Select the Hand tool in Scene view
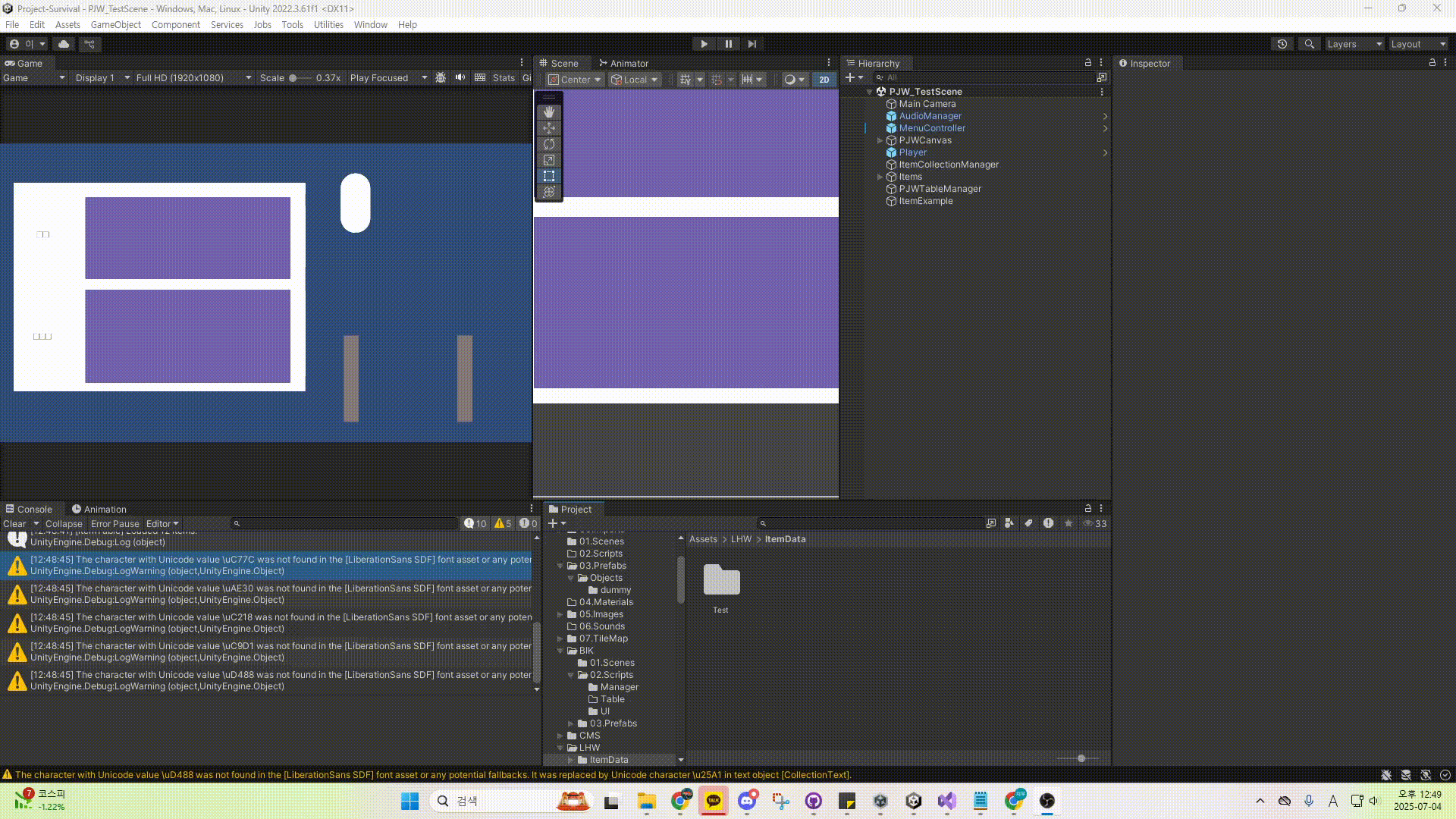 [549, 112]
